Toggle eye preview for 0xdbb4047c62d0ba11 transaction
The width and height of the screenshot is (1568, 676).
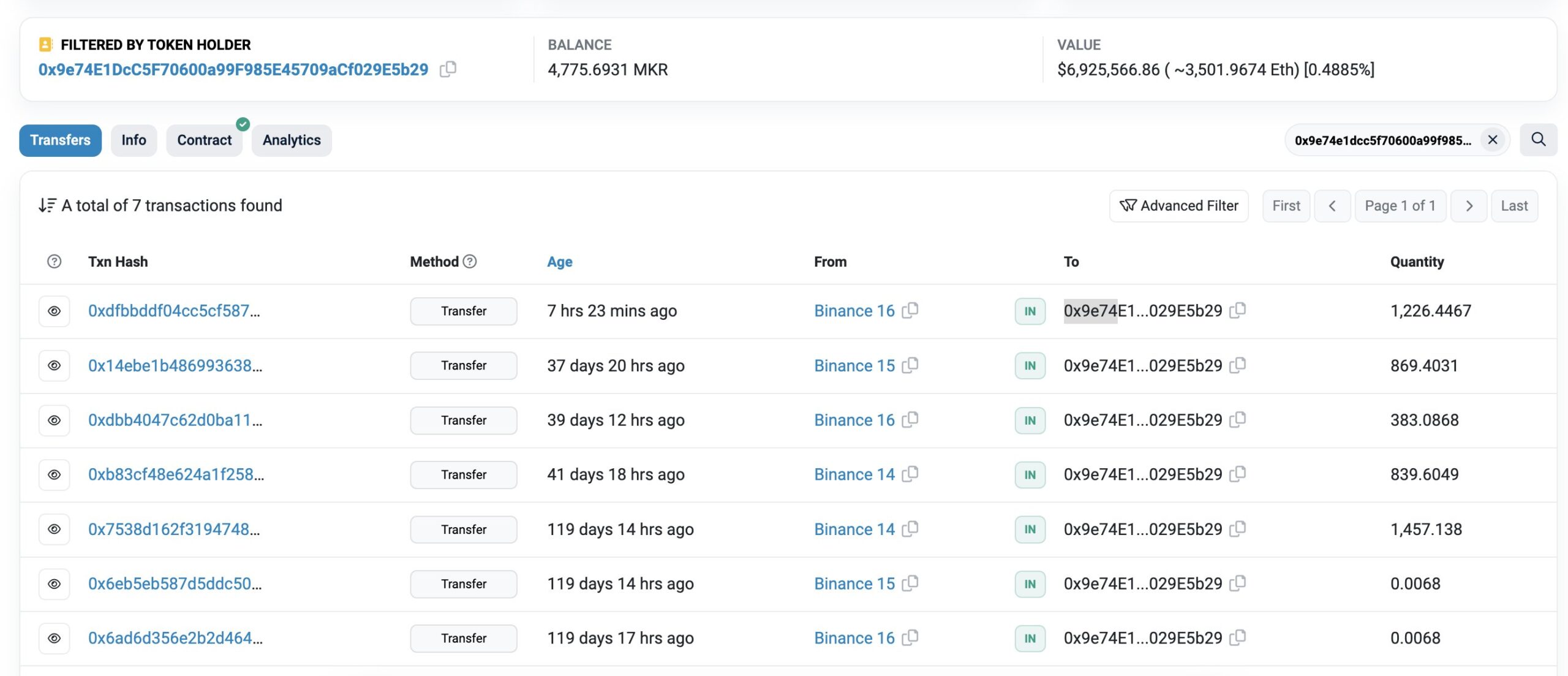click(54, 420)
